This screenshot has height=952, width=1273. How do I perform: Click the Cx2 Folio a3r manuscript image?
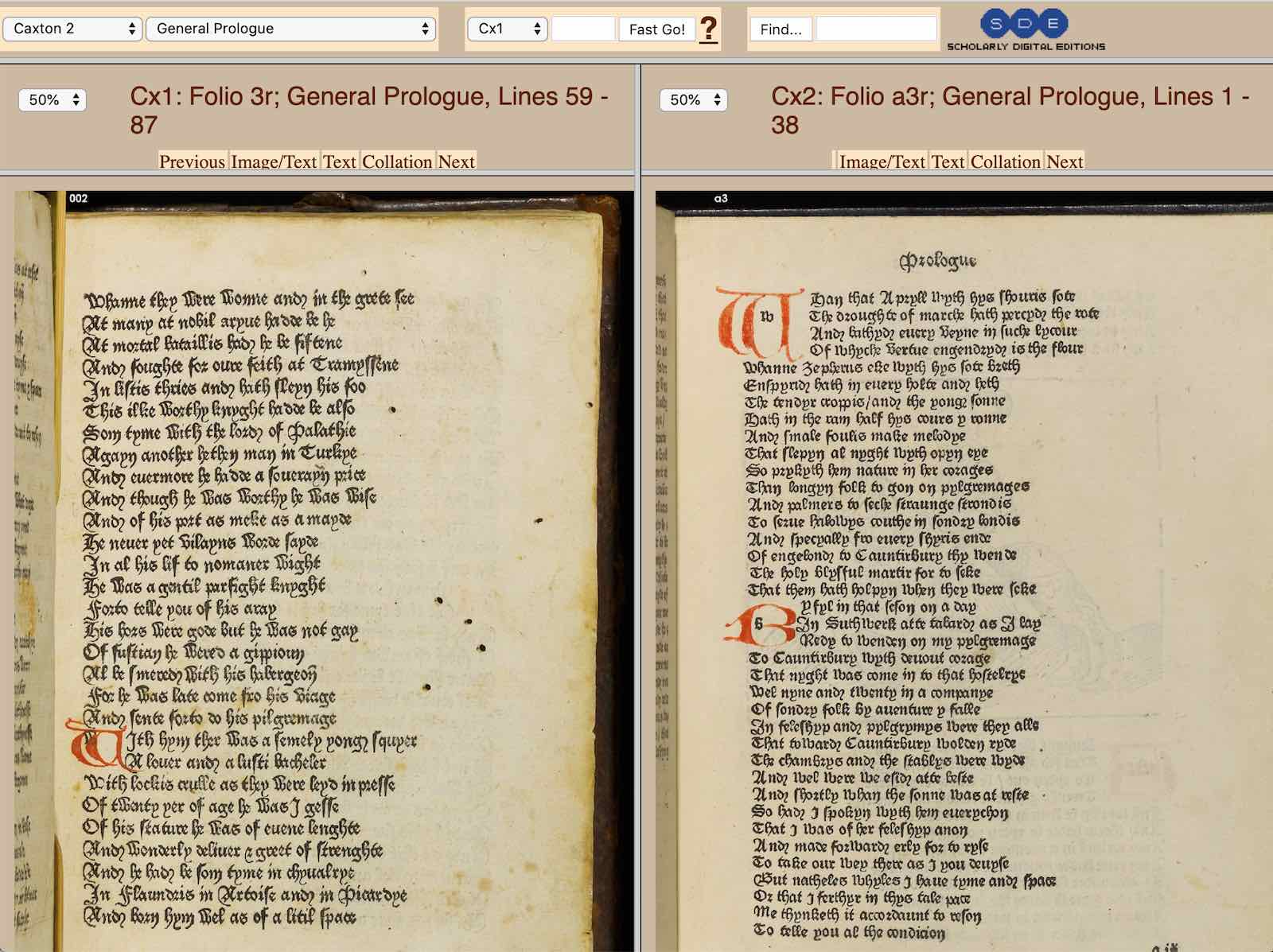(964, 571)
